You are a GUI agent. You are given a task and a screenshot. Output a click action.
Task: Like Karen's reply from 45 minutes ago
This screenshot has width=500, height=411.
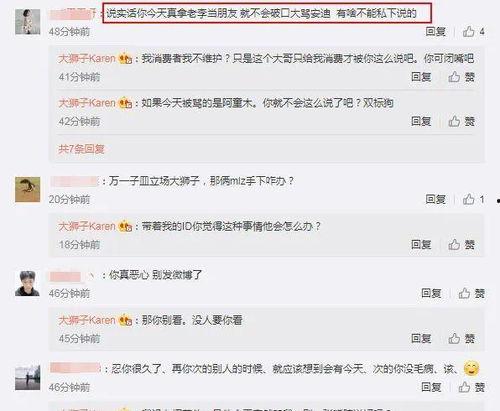click(x=461, y=338)
